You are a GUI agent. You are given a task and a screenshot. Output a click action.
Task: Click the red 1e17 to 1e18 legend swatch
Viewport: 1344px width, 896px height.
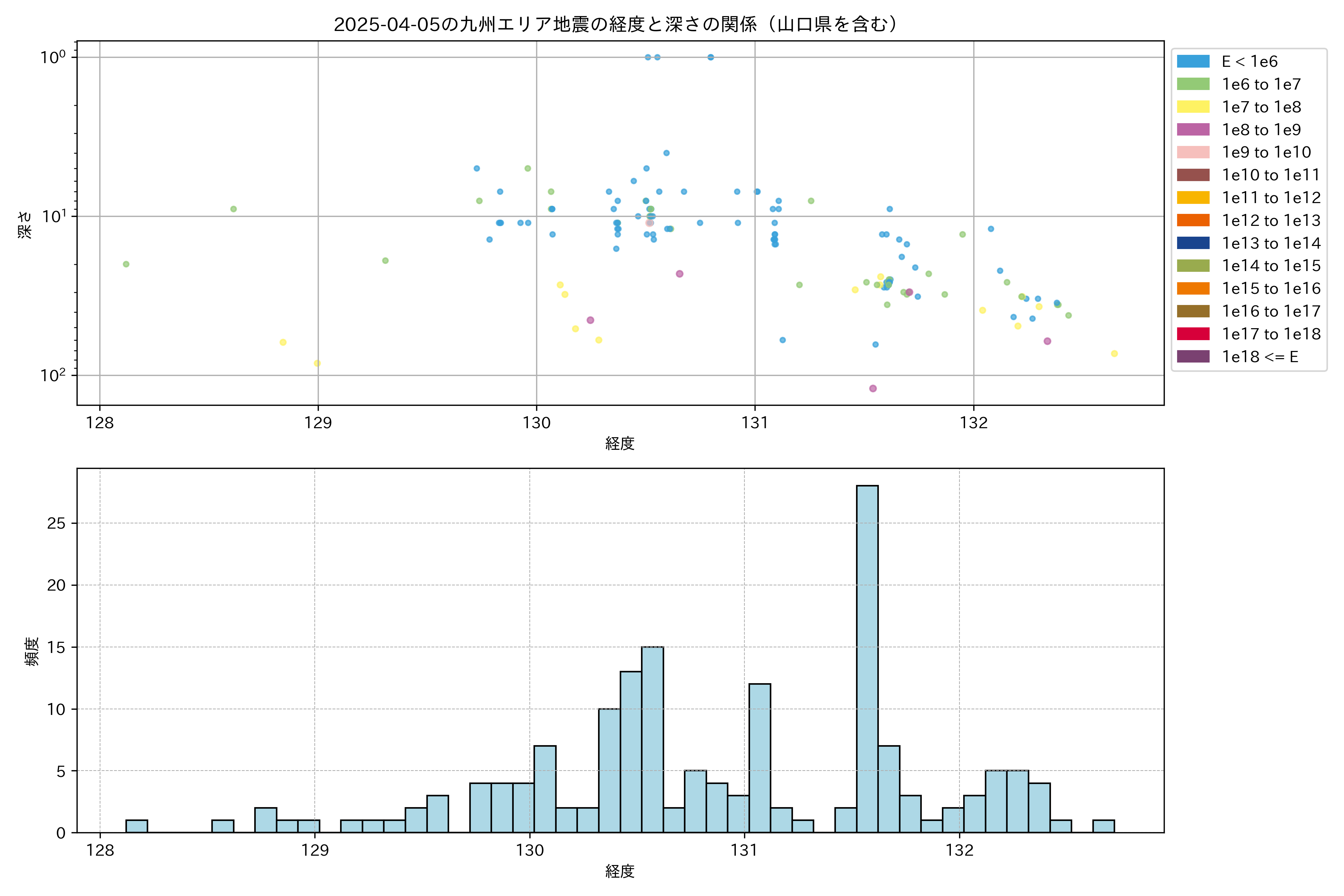[1193, 334]
